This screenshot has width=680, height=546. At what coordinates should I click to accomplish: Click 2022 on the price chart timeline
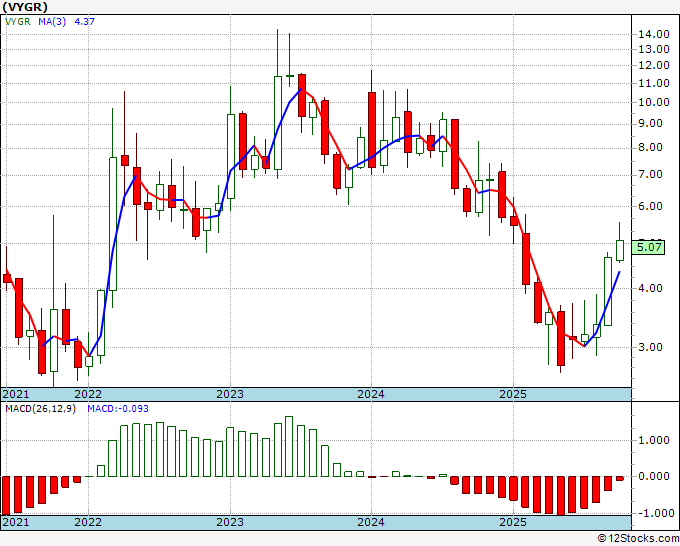coord(88,394)
